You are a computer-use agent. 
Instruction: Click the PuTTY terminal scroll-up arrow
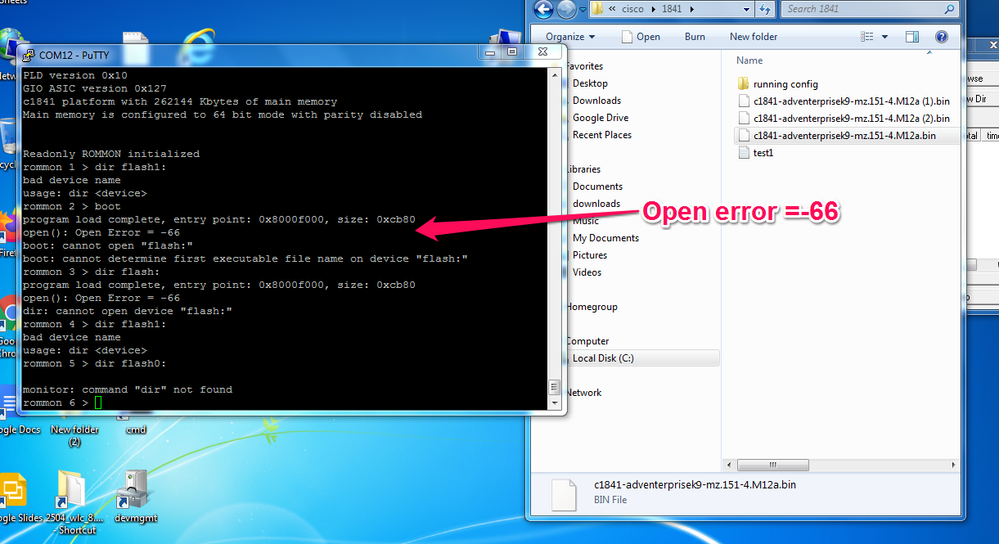pyautogui.click(x=554, y=75)
